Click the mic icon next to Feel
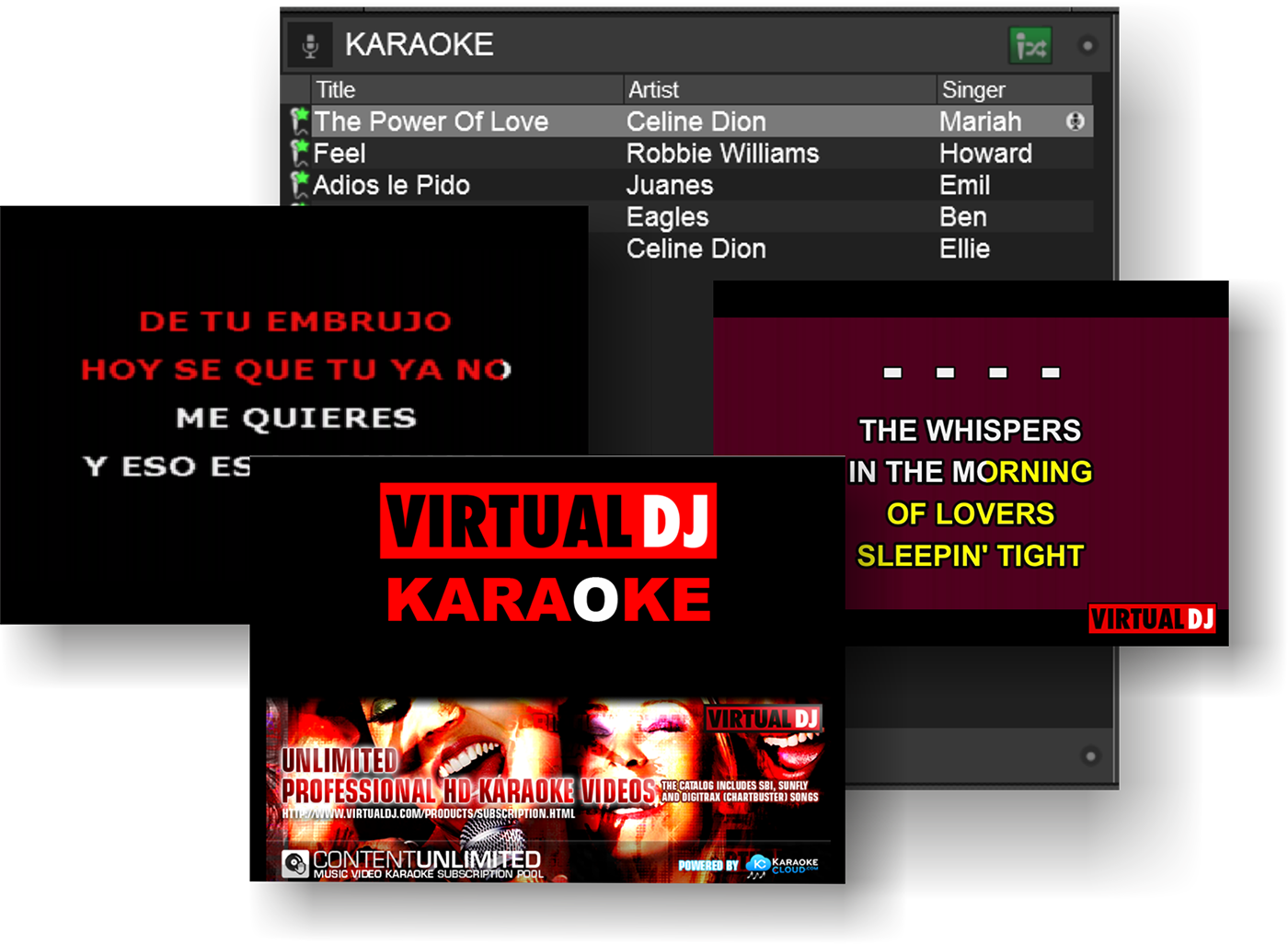The width and height of the screenshot is (1288, 944). pos(298,153)
